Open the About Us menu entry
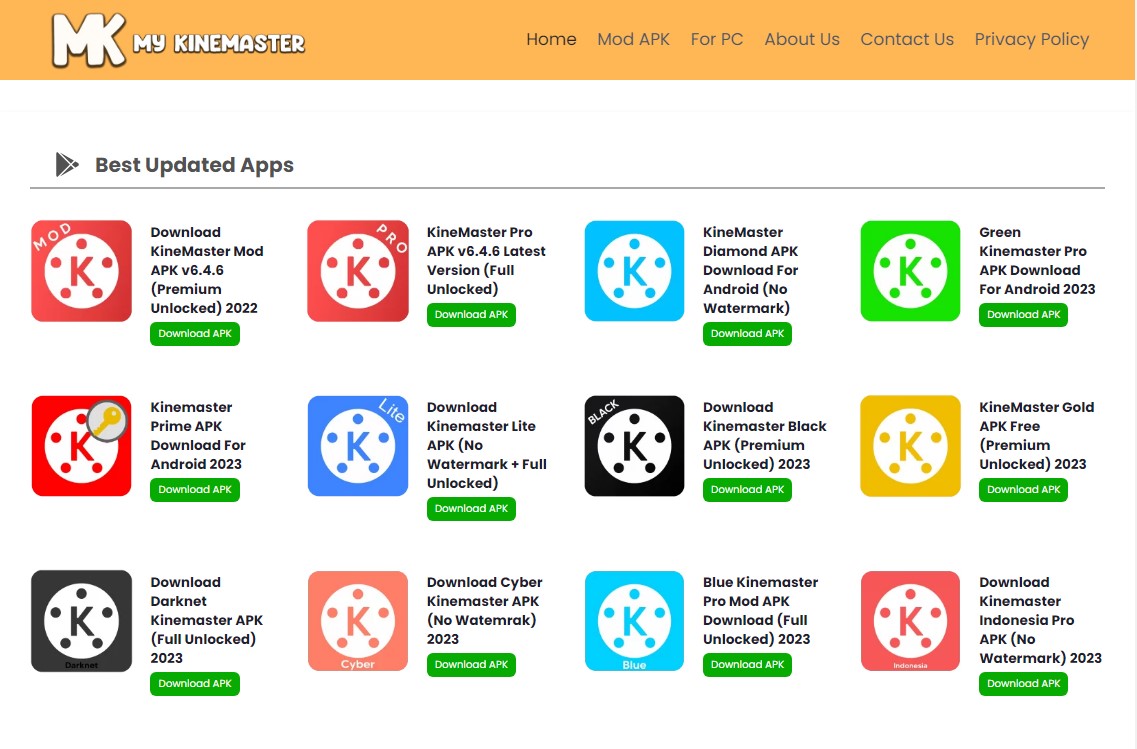The image size is (1137, 749). (802, 39)
